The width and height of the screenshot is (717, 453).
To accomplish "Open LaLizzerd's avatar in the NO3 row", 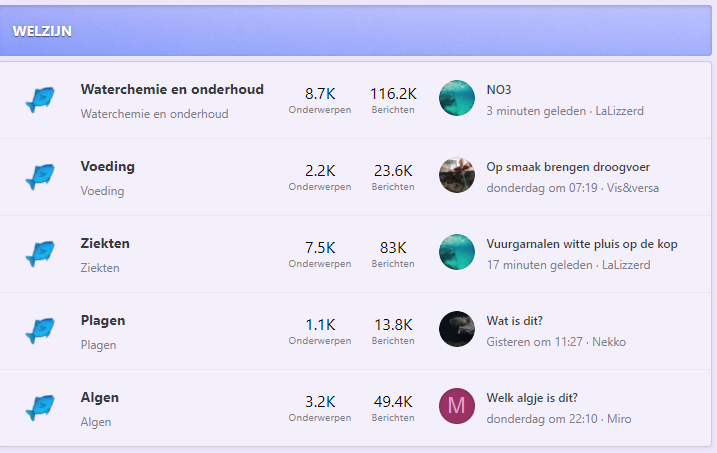I will (457, 98).
